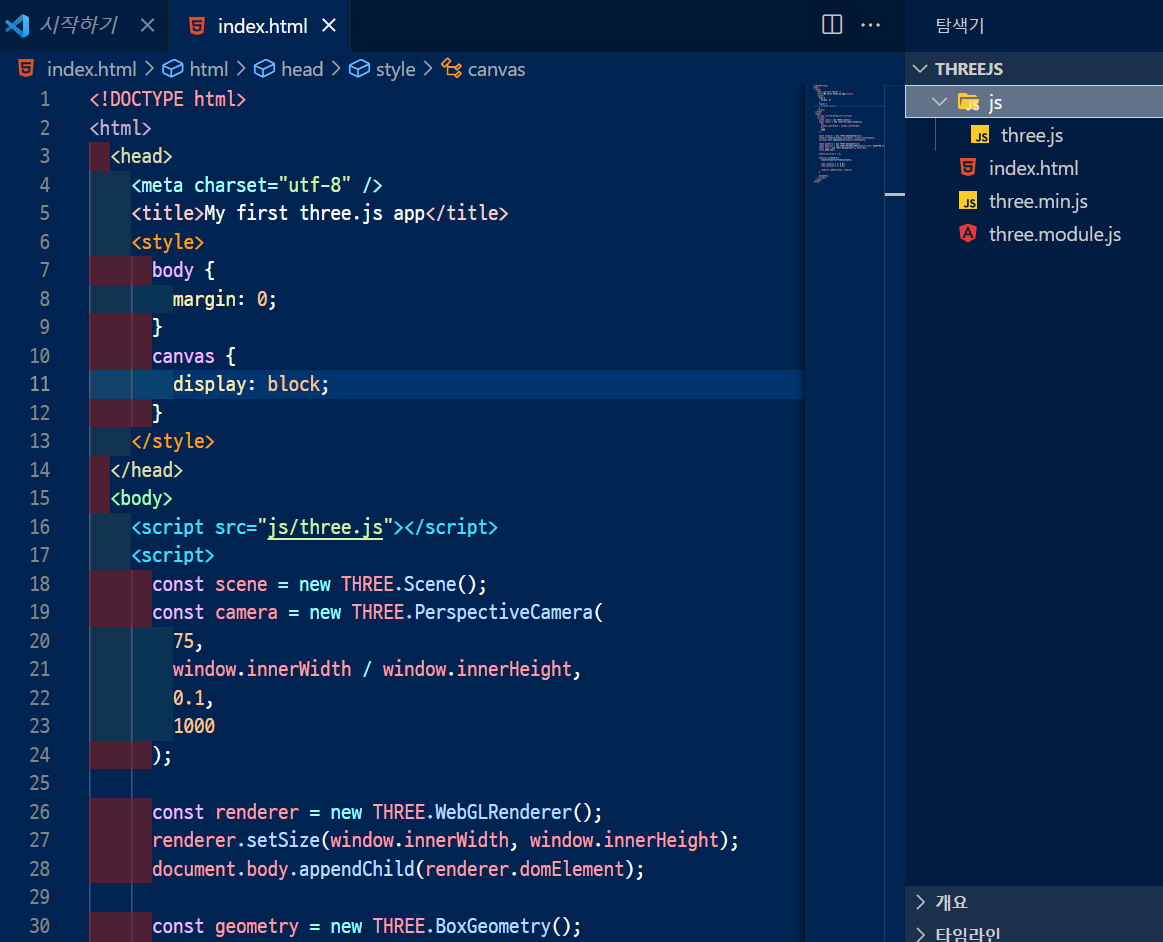Viewport: 1163px width, 942px height.
Task: Click the JS icon next to three.min.js
Action: [968, 201]
